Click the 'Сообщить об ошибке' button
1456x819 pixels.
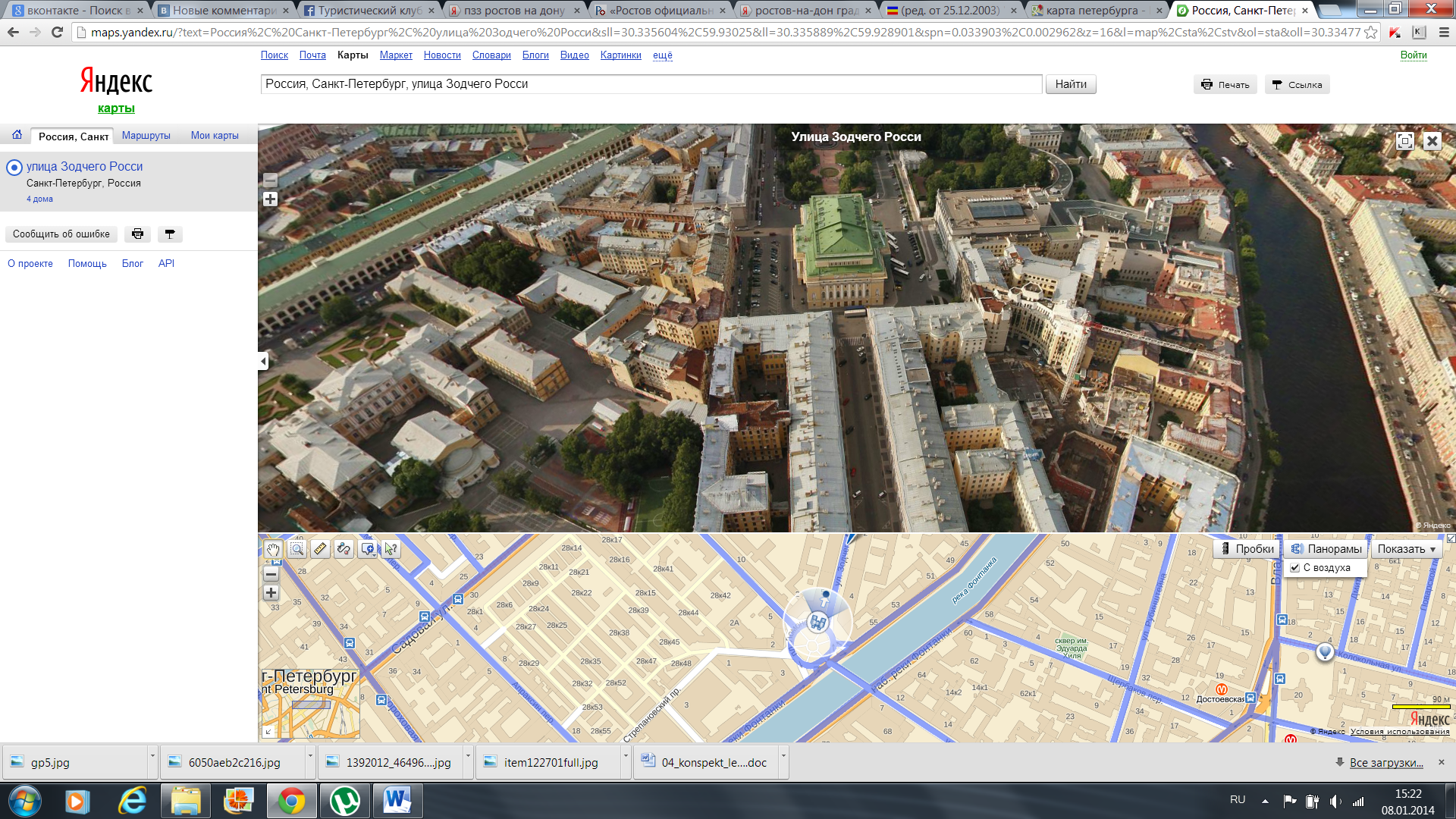[x=61, y=234]
